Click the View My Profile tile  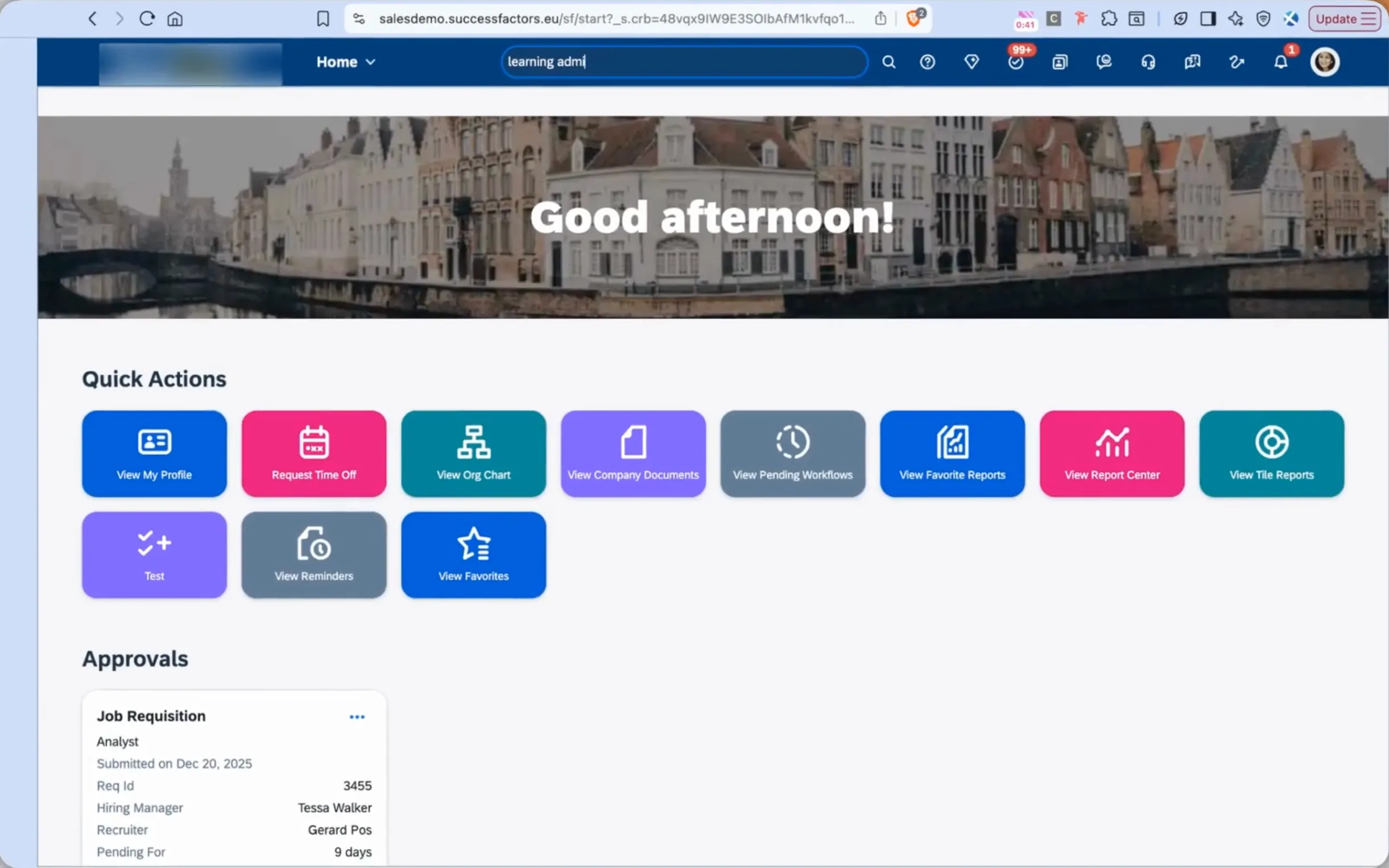click(x=154, y=453)
